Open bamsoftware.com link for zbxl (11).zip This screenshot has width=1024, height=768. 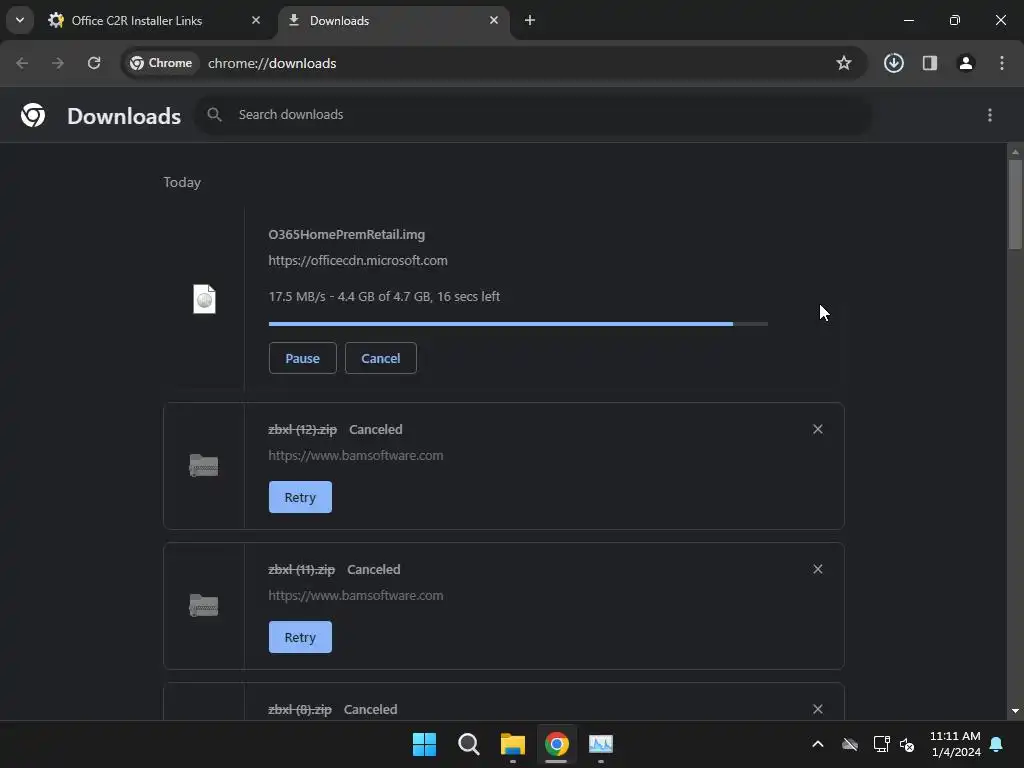(356, 596)
